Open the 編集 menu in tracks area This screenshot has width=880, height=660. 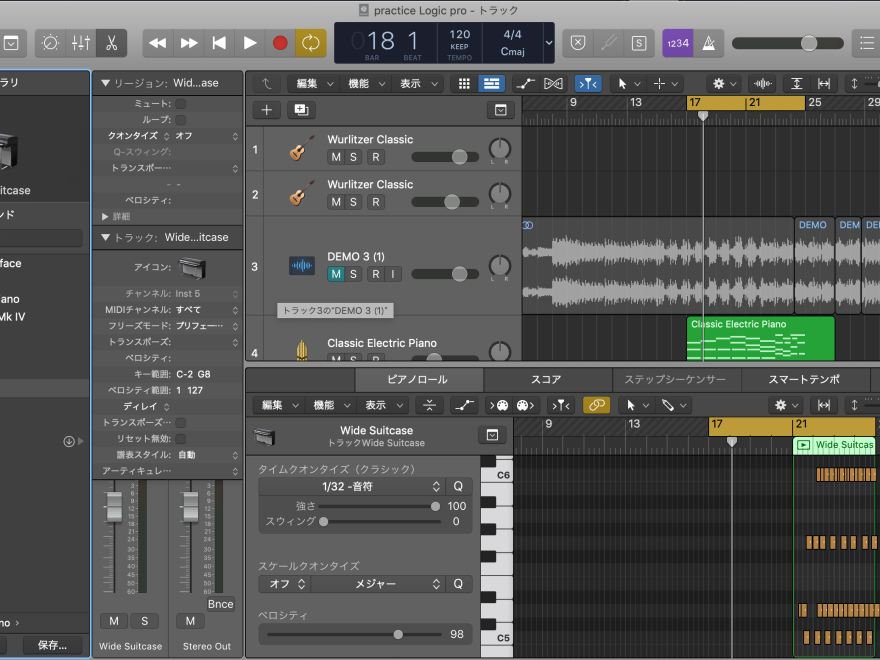coord(312,84)
